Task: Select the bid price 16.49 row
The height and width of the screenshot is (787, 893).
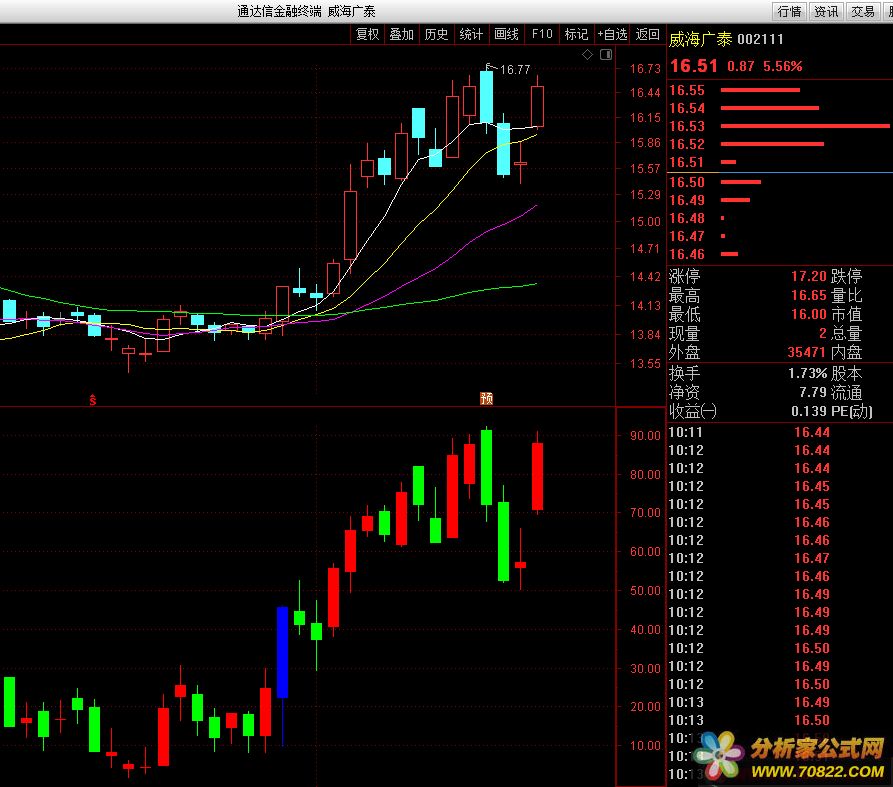Action: coord(780,200)
